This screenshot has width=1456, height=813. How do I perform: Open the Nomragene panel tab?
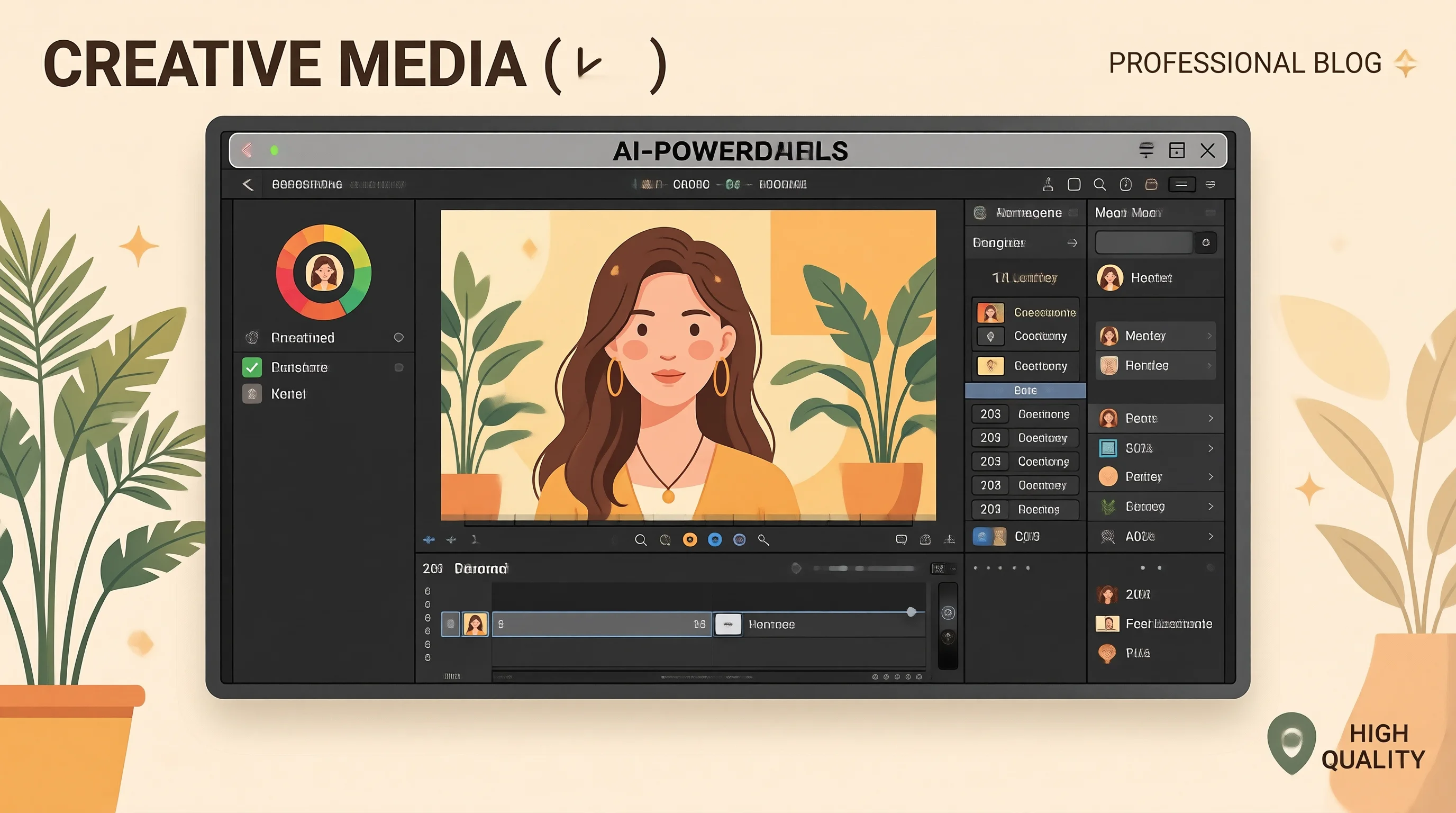point(1025,213)
